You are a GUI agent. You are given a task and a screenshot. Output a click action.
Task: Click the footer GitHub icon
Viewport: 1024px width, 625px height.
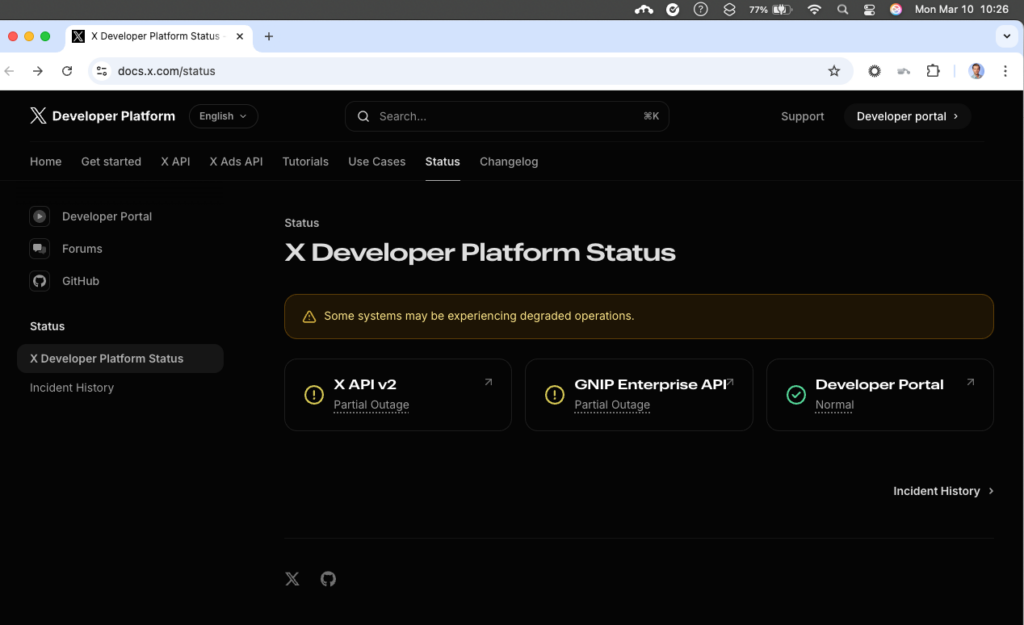(328, 579)
